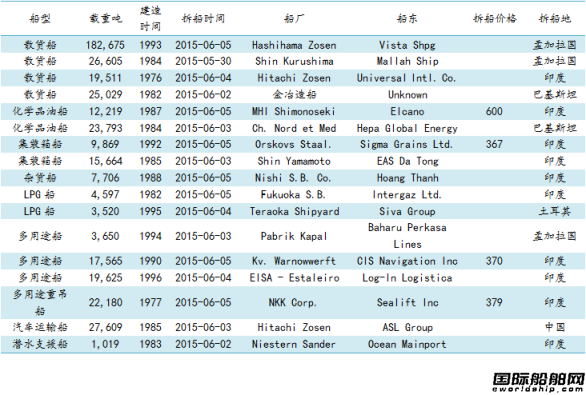Click the Shin Kurushima shipyard entry
This screenshot has height=395, width=586.
(294, 61)
